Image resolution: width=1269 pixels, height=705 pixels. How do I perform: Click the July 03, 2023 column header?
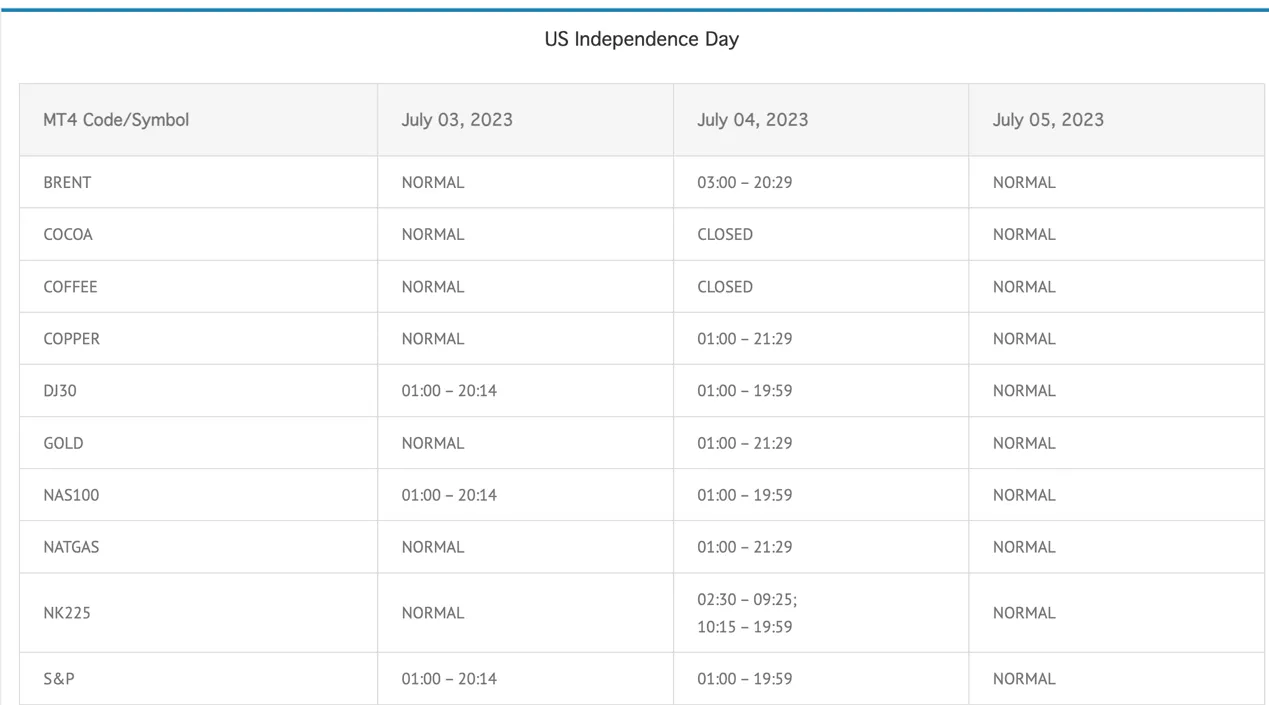coord(525,120)
